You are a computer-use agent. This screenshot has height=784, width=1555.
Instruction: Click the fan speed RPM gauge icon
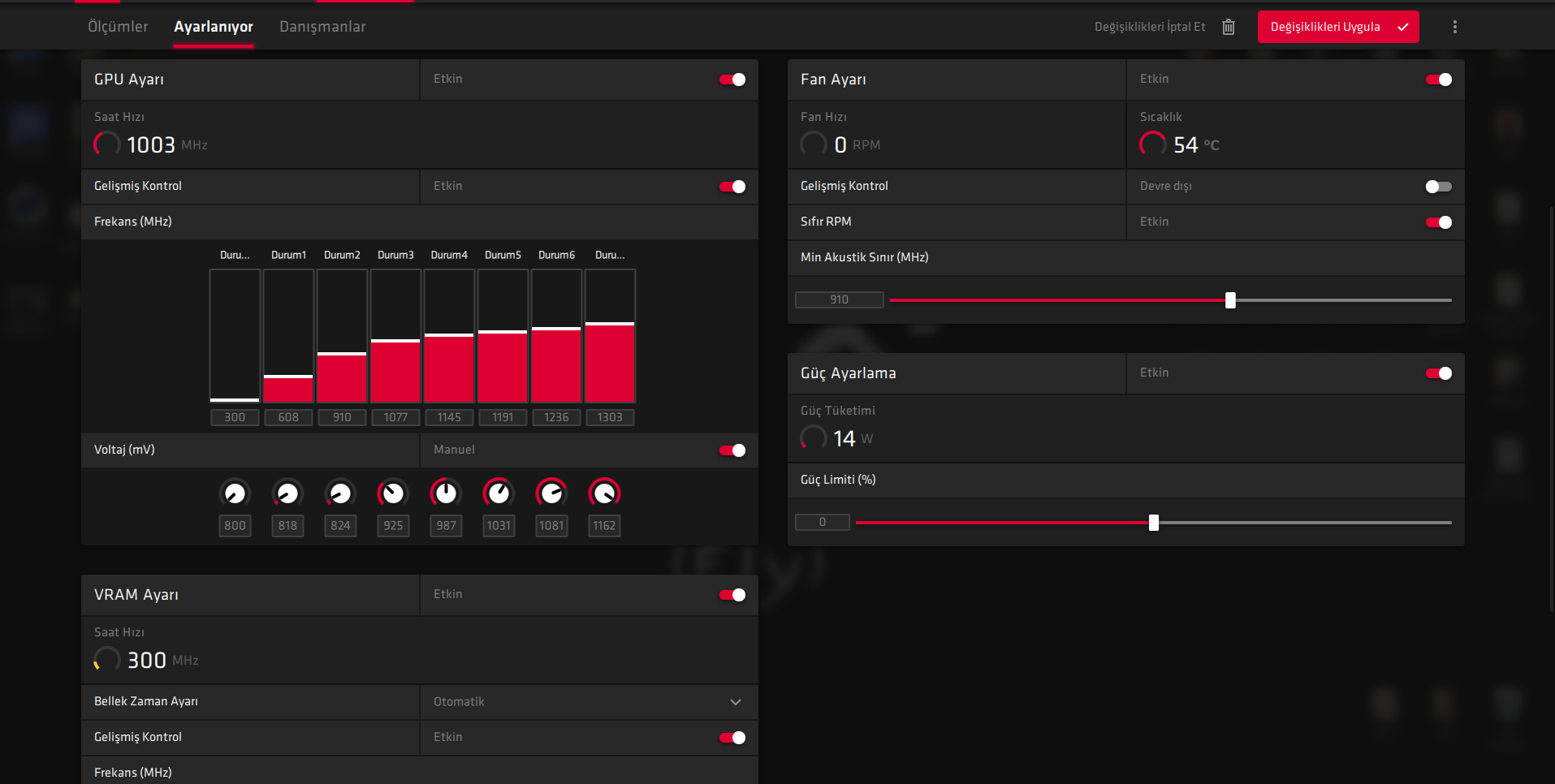[x=814, y=144]
